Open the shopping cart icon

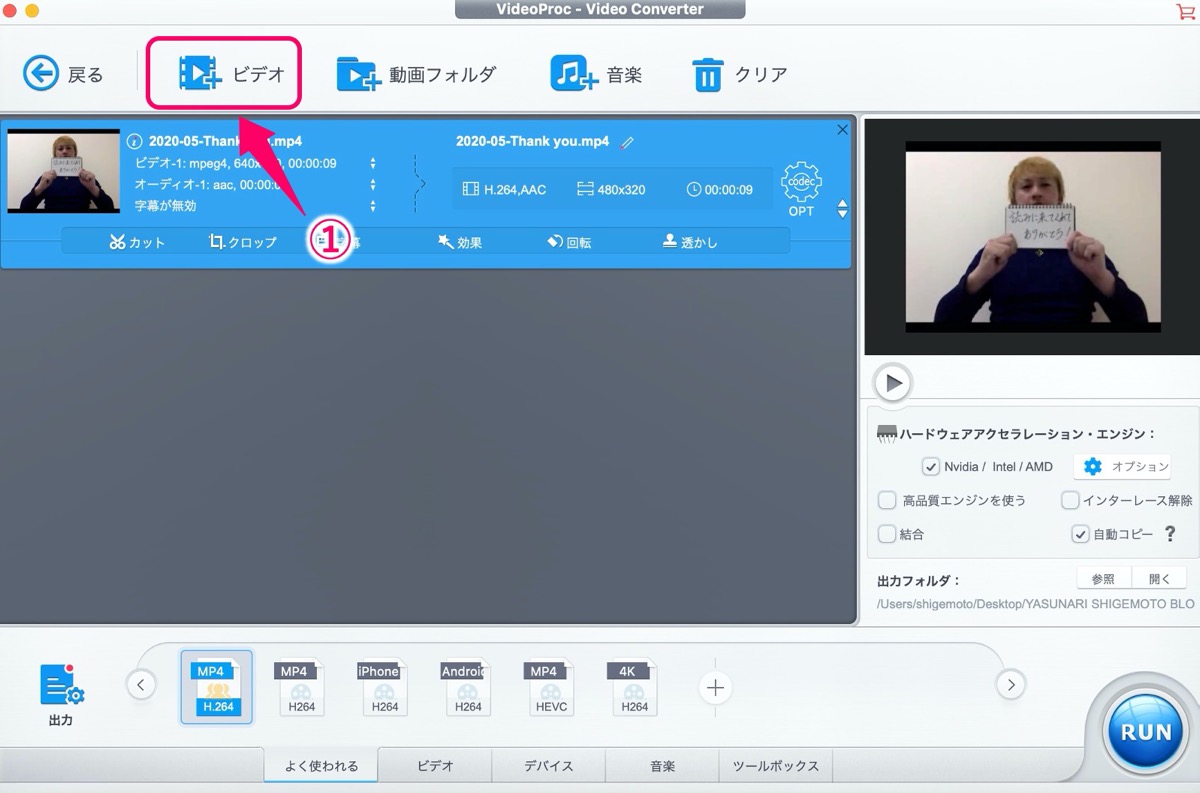click(x=1185, y=10)
